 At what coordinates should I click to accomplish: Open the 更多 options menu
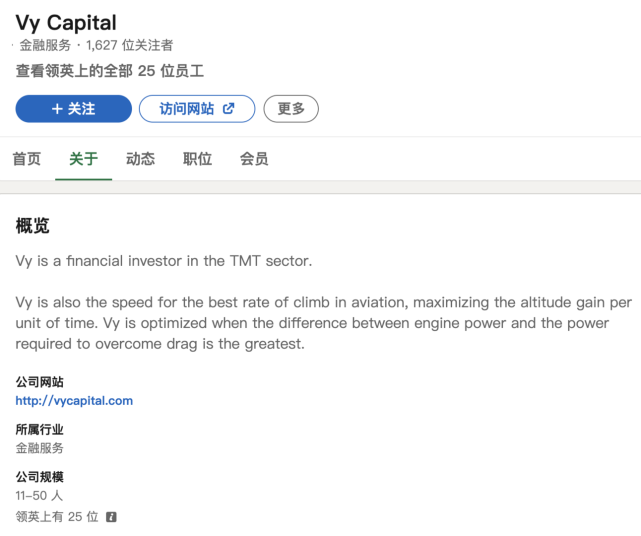(291, 109)
